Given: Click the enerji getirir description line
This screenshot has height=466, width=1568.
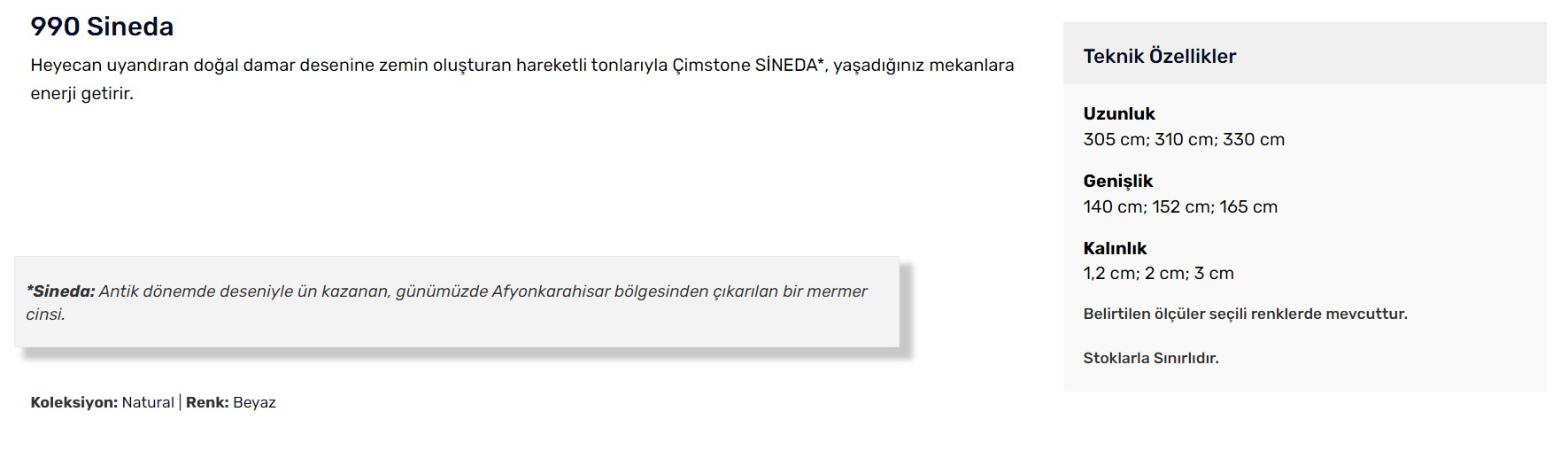Looking at the screenshot, I should coord(81,93).
